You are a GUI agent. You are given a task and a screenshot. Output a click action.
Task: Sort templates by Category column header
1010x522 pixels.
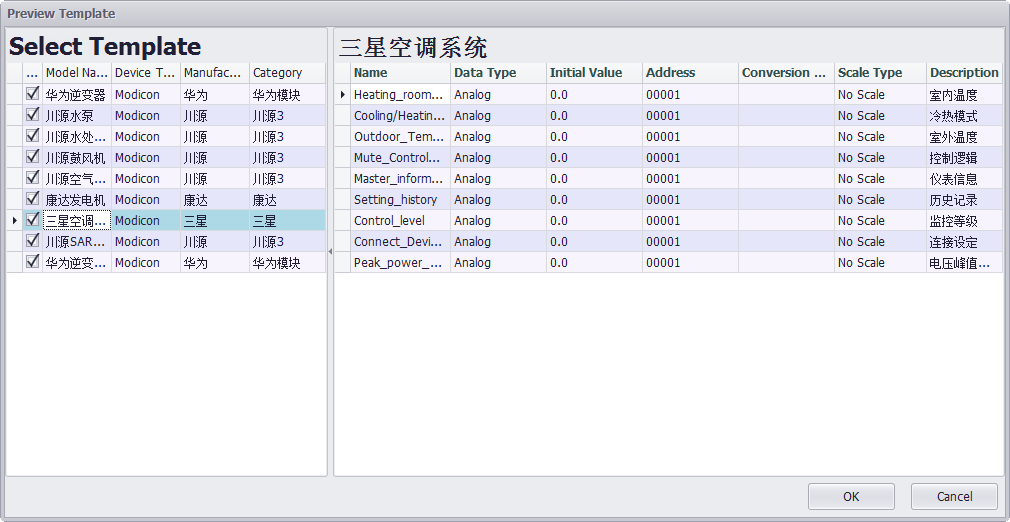point(286,73)
